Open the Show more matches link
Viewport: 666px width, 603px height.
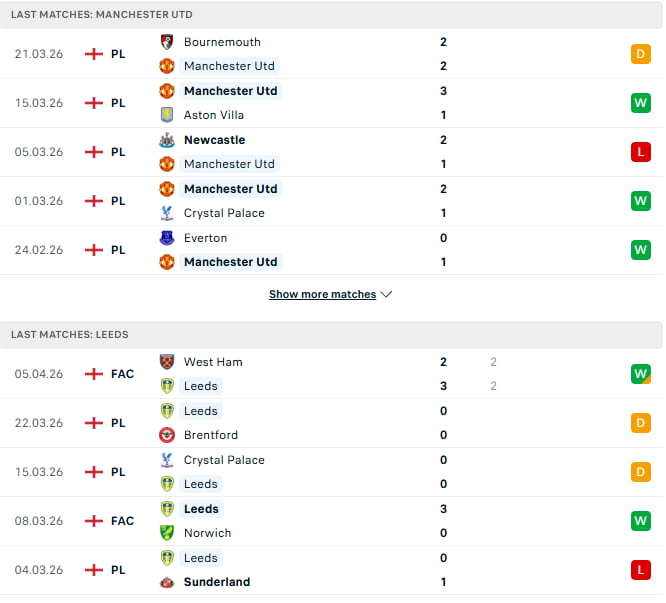tap(322, 295)
